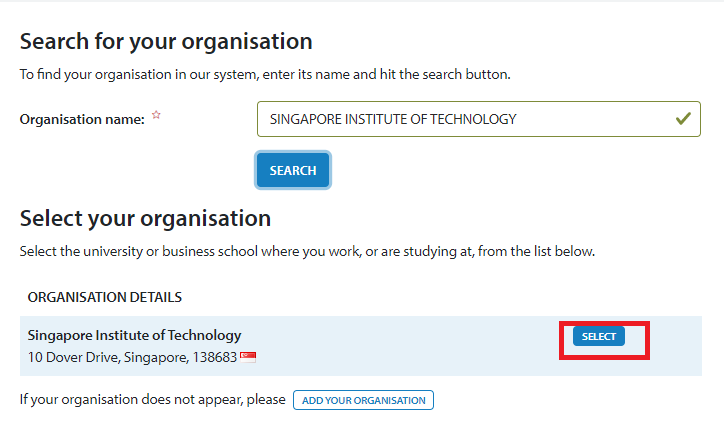Click the text 'If your organisation does not appear, please'
724x443 pixels.
[x=153, y=400]
